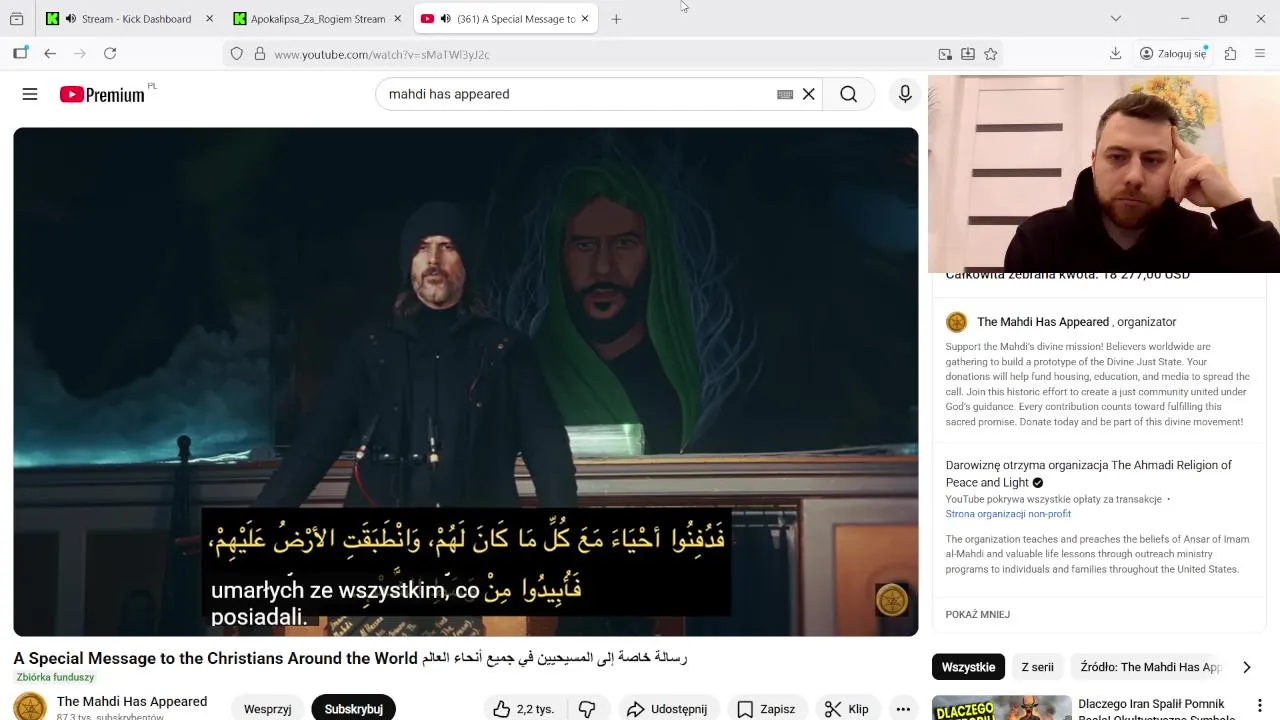
Task: Click the install app icon in address bar
Action: (968, 54)
